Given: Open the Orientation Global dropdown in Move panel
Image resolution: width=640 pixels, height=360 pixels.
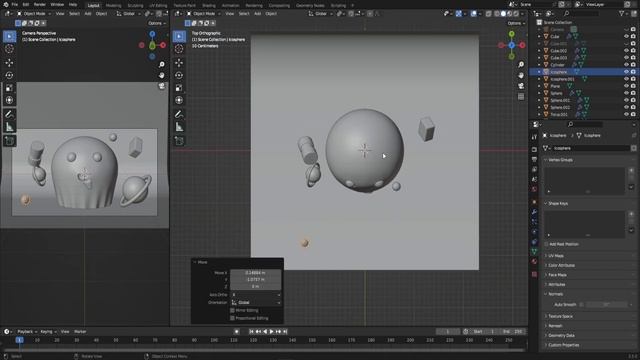Looking at the screenshot, I should coord(256,302).
